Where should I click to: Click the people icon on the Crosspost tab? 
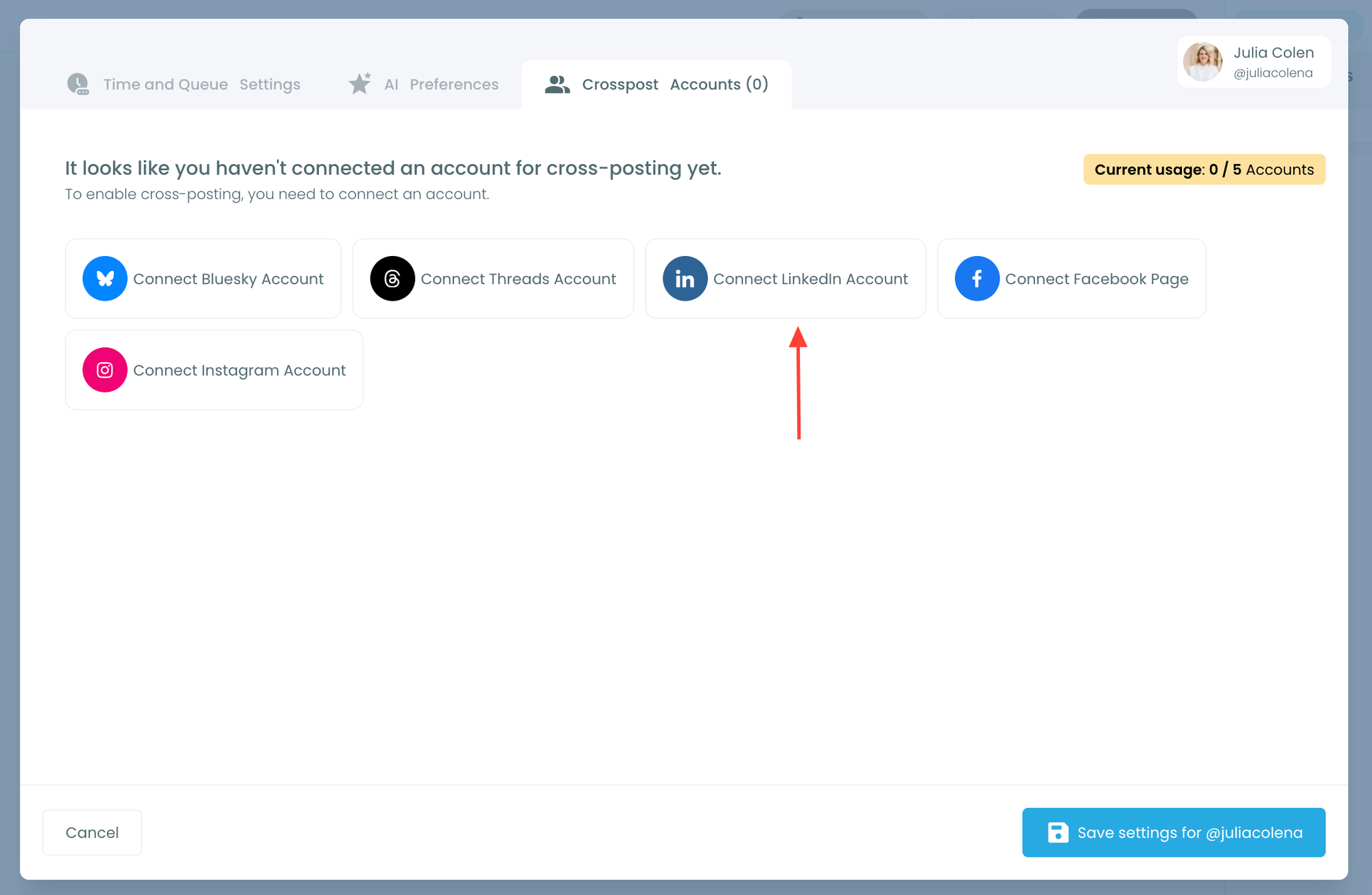click(x=557, y=84)
